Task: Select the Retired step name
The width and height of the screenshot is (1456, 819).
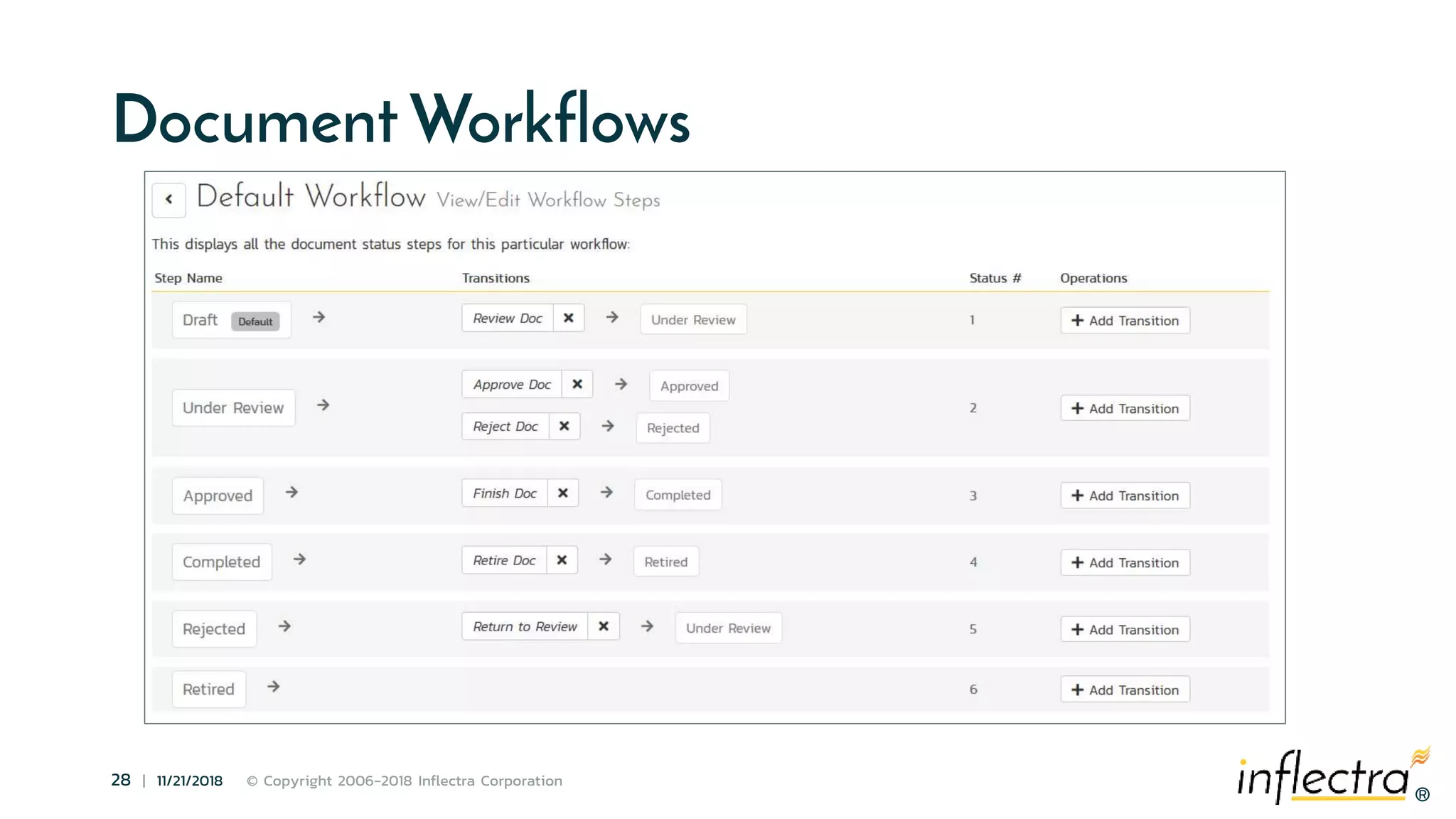Action: (x=209, y=689)
